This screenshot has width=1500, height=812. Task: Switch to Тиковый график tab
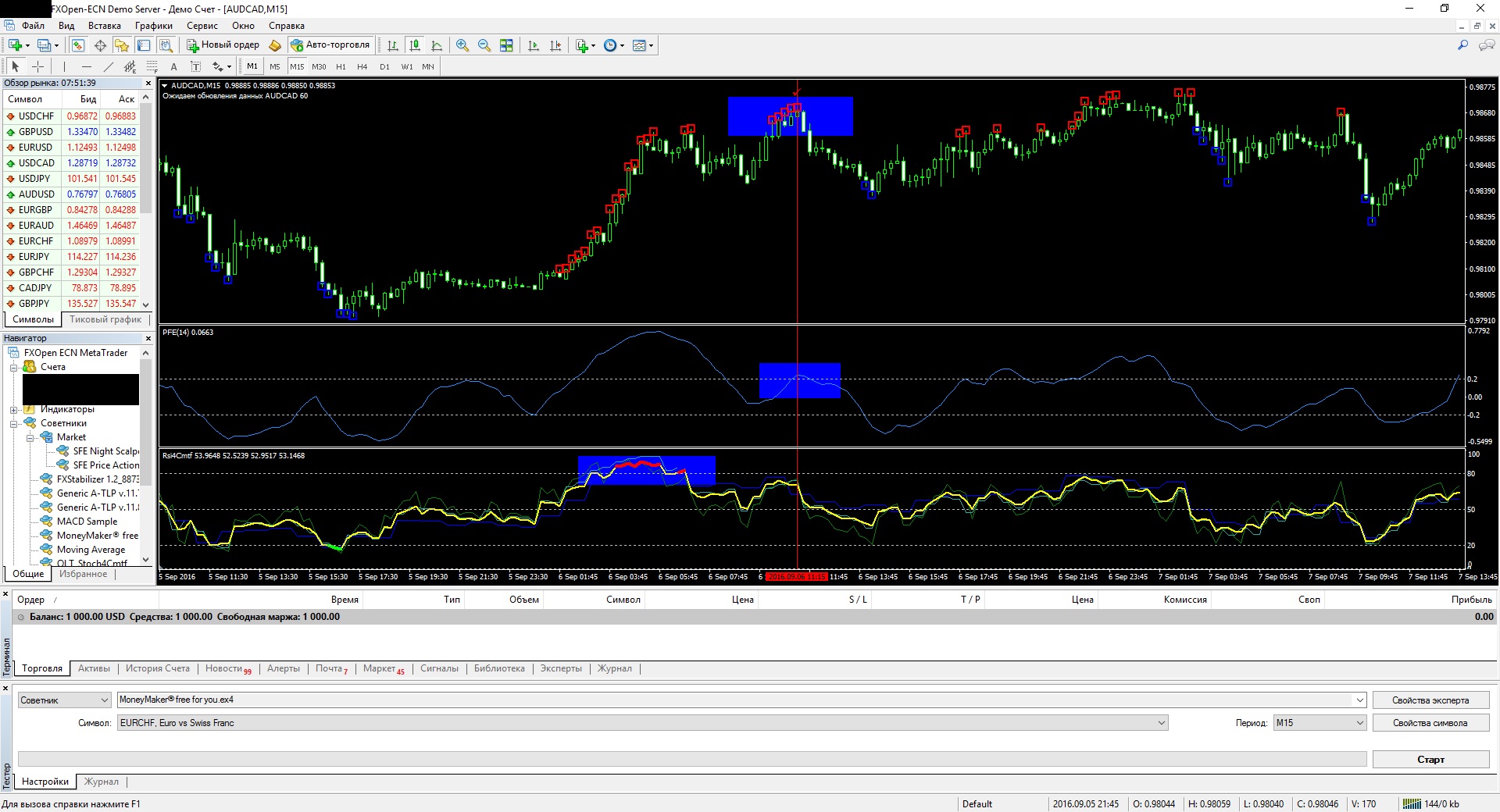105,319
